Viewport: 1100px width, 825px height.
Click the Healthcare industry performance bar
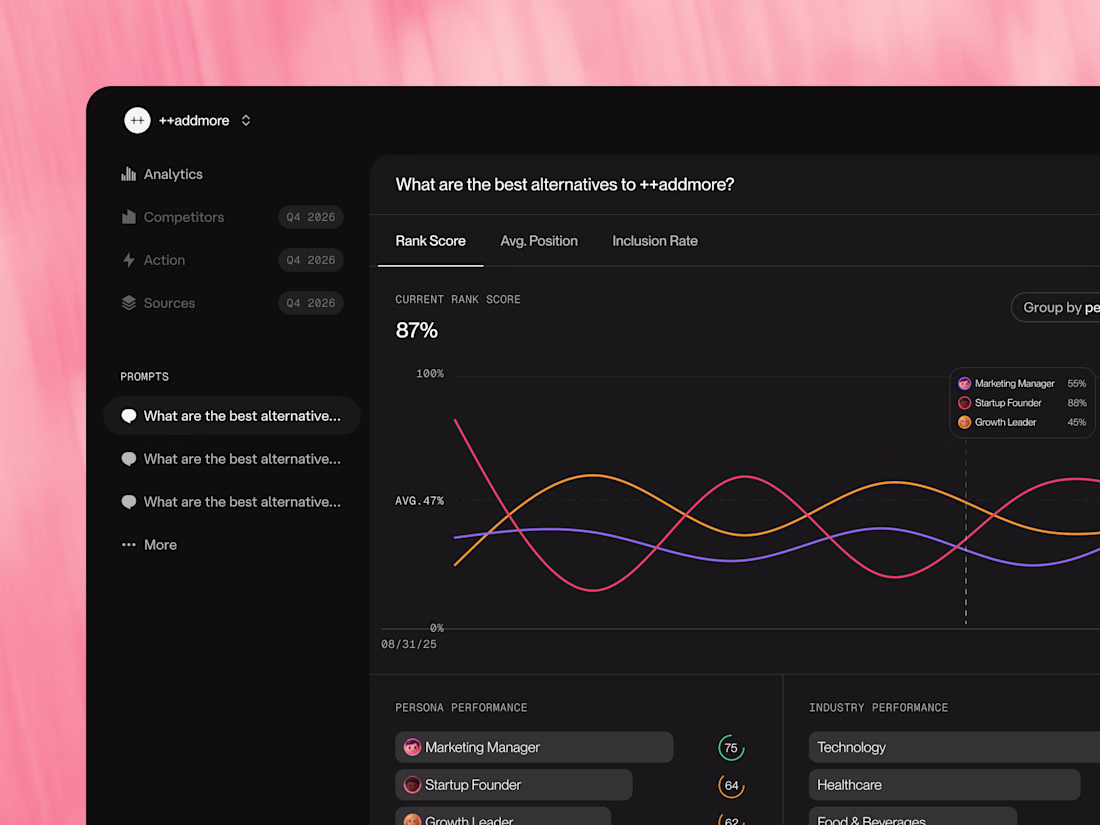tap(944, 785)
